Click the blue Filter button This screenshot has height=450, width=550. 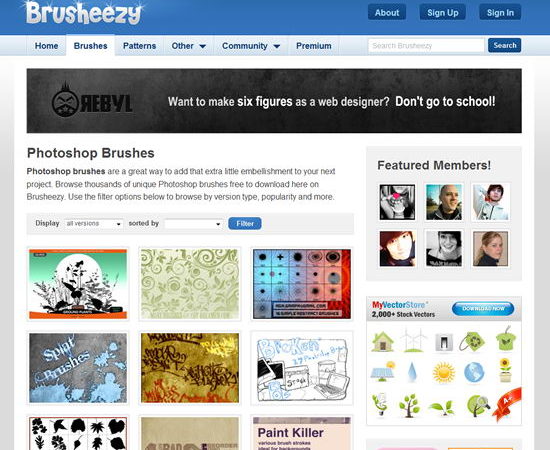245,223
